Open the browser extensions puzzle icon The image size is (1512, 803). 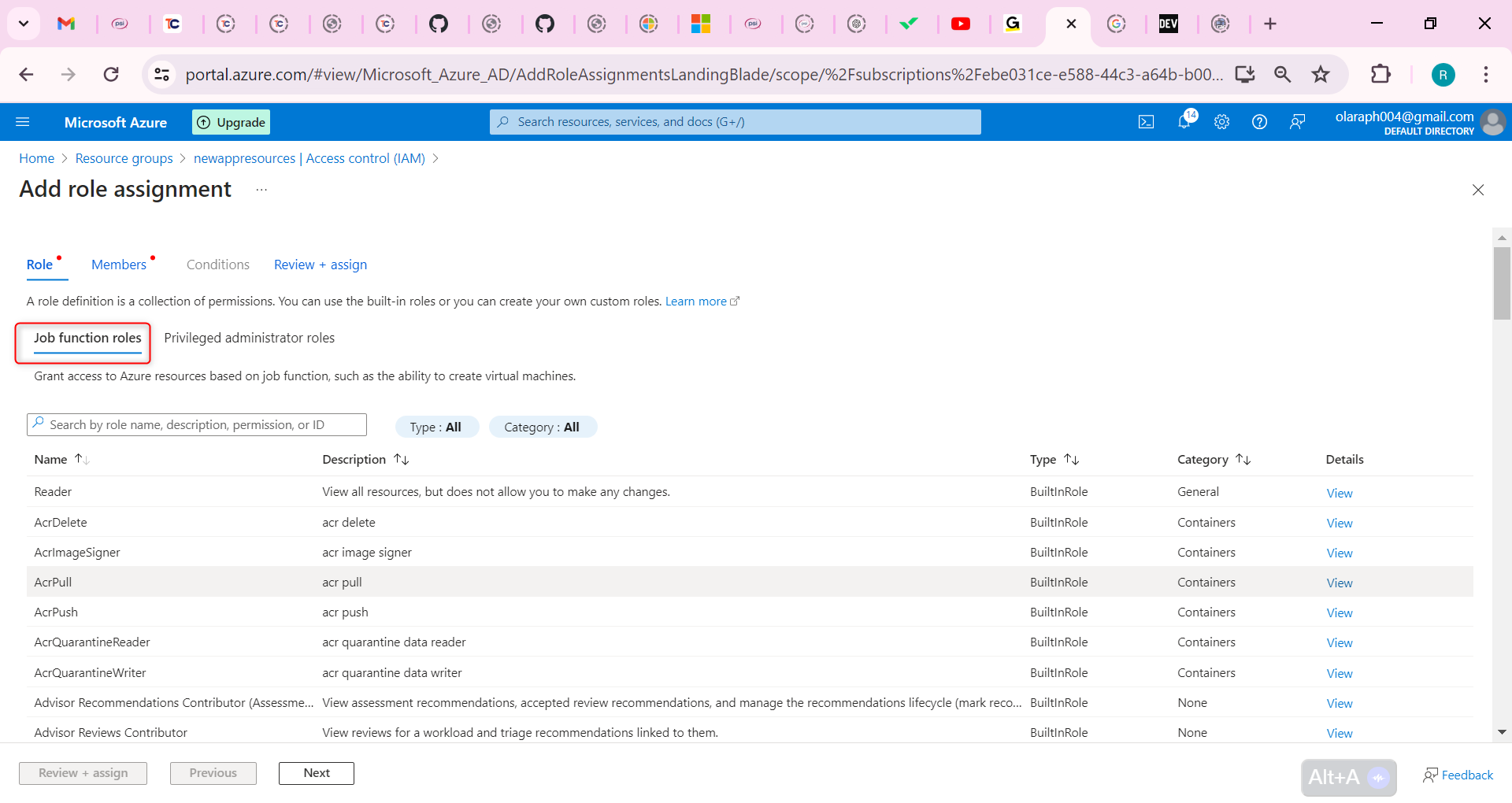(1382, 74)
